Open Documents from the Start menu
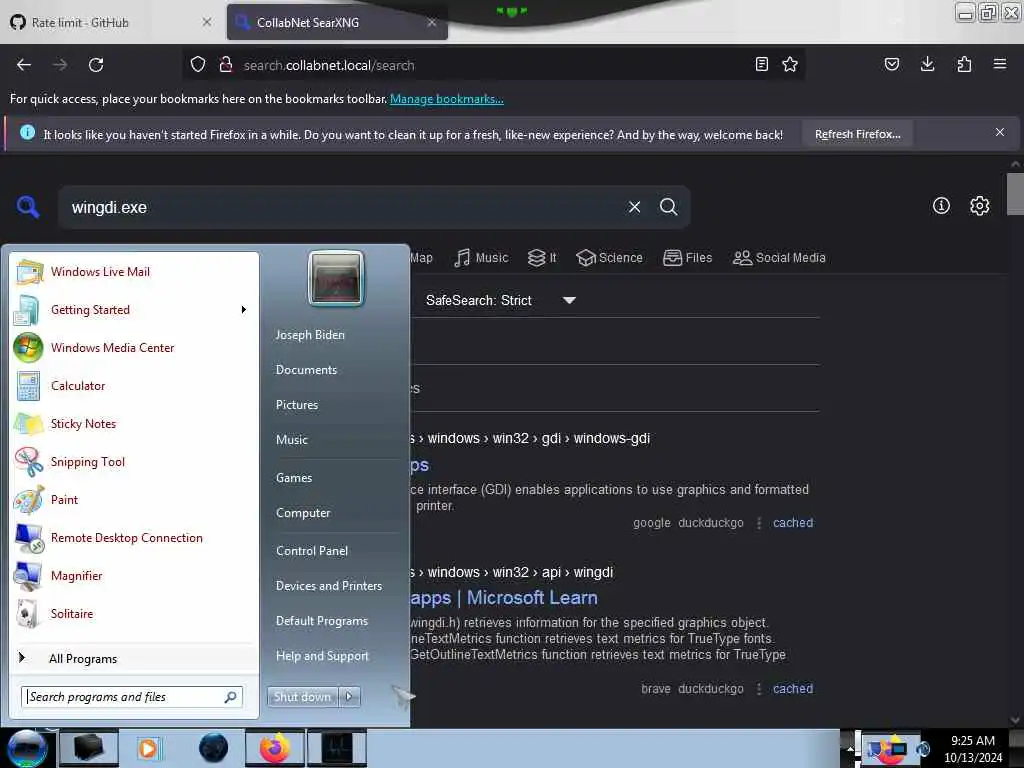The width and height of the screenshot is (1024, 768). tap(306, 370)
